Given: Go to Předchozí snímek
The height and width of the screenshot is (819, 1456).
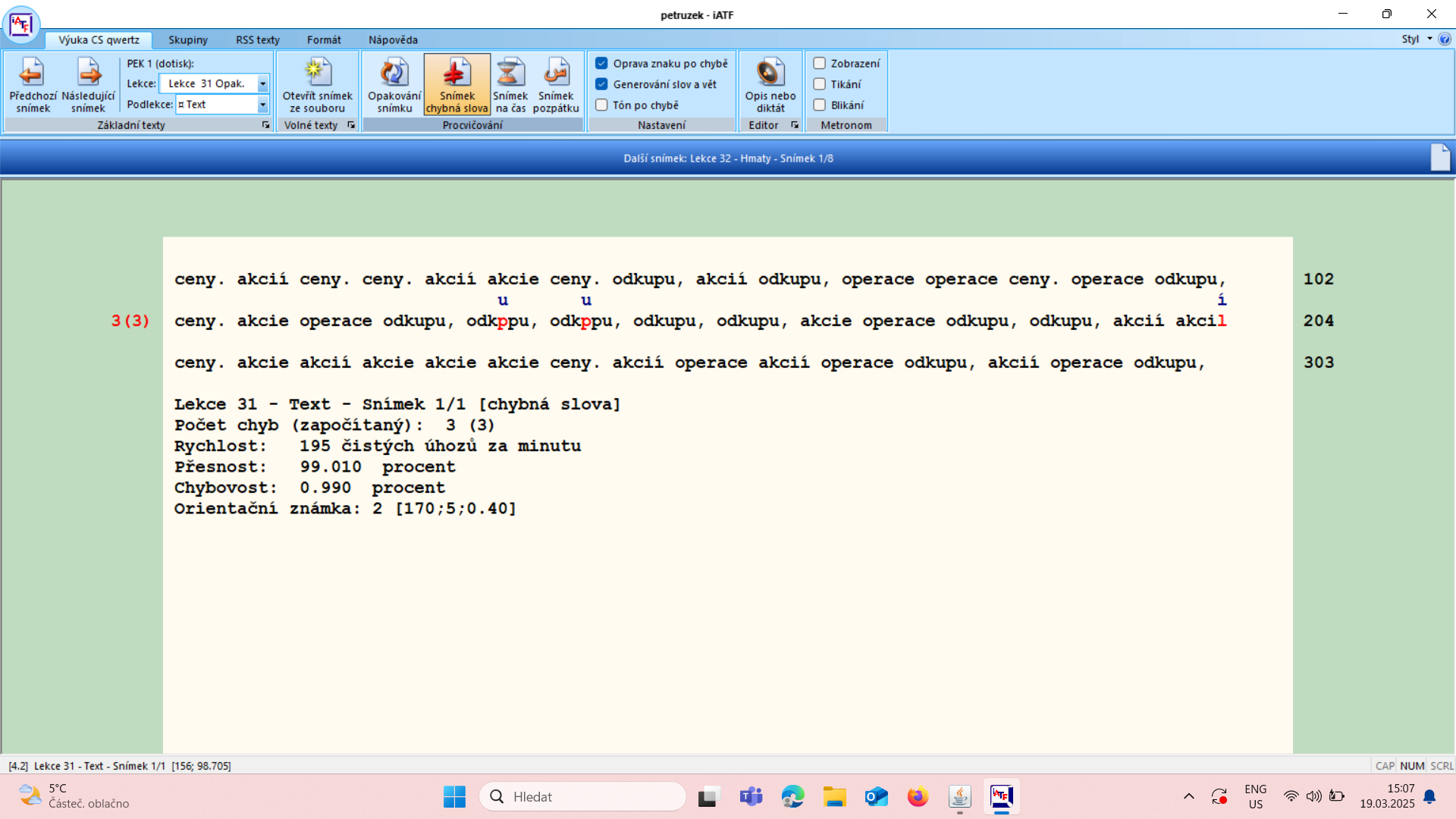Looking at the screenshot, I should (x=33, y=85).
